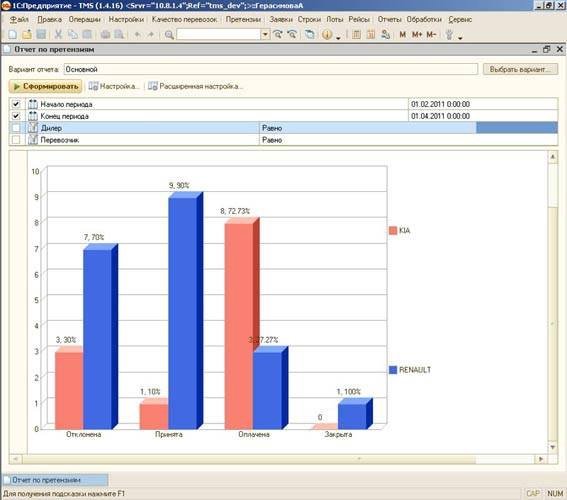Open comparison type Равно for Перевозчик
The height and width of the screenshot is (500, 567).
408,140
